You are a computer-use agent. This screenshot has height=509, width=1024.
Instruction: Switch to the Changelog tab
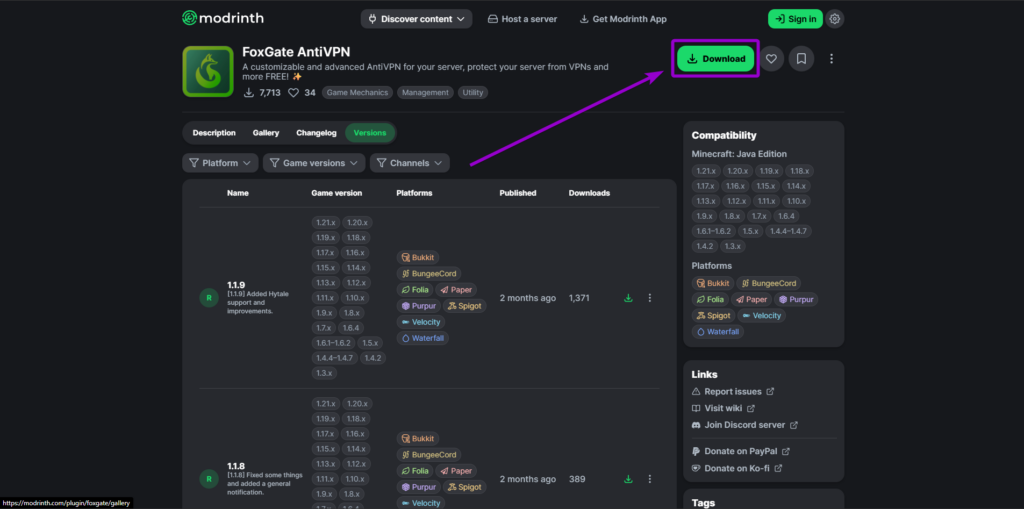316,133
